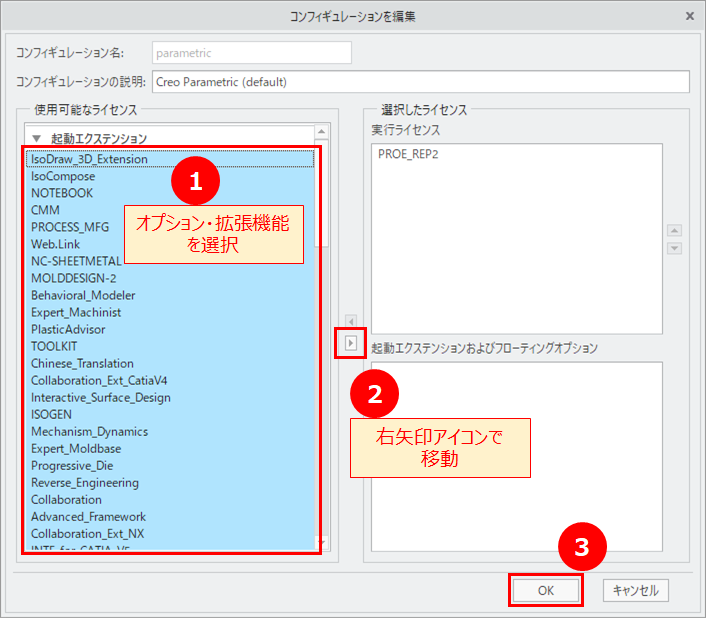Click the move up arrow beside run licenses

coord(674,230)
